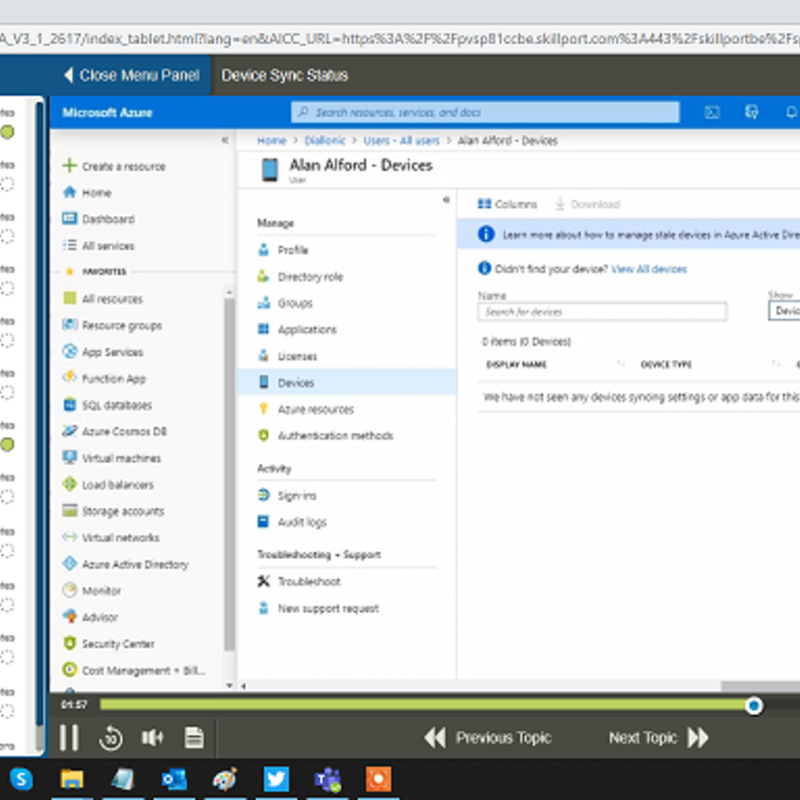Open Skype from the taskbar
800x800 pixels.
point(21,779)
